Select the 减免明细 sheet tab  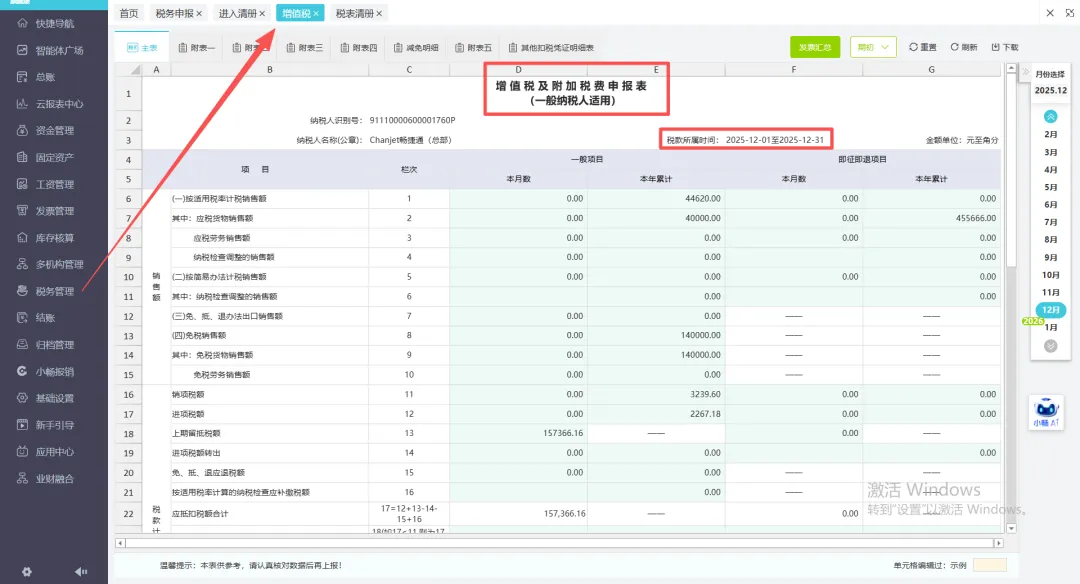coord(416,48)
